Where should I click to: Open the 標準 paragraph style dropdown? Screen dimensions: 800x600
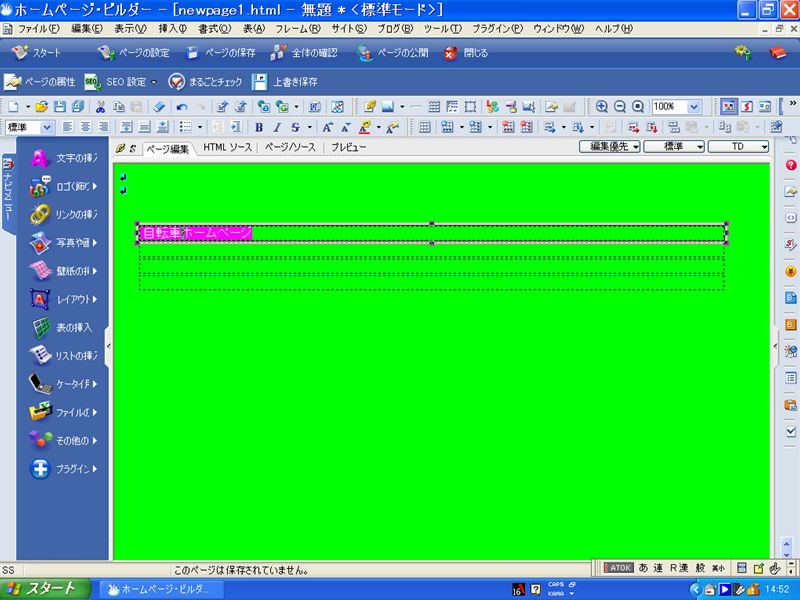(x=29, y=127)
